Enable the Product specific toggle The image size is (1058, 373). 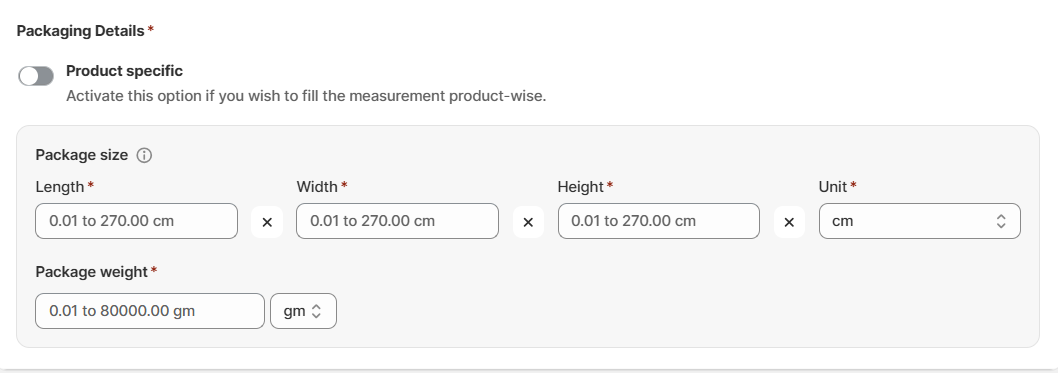tap(36, 76)
